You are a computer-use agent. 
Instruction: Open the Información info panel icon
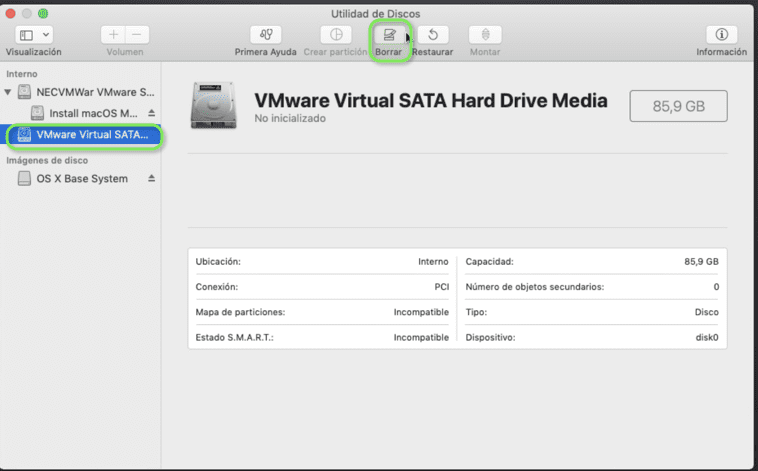pos(721,35)
